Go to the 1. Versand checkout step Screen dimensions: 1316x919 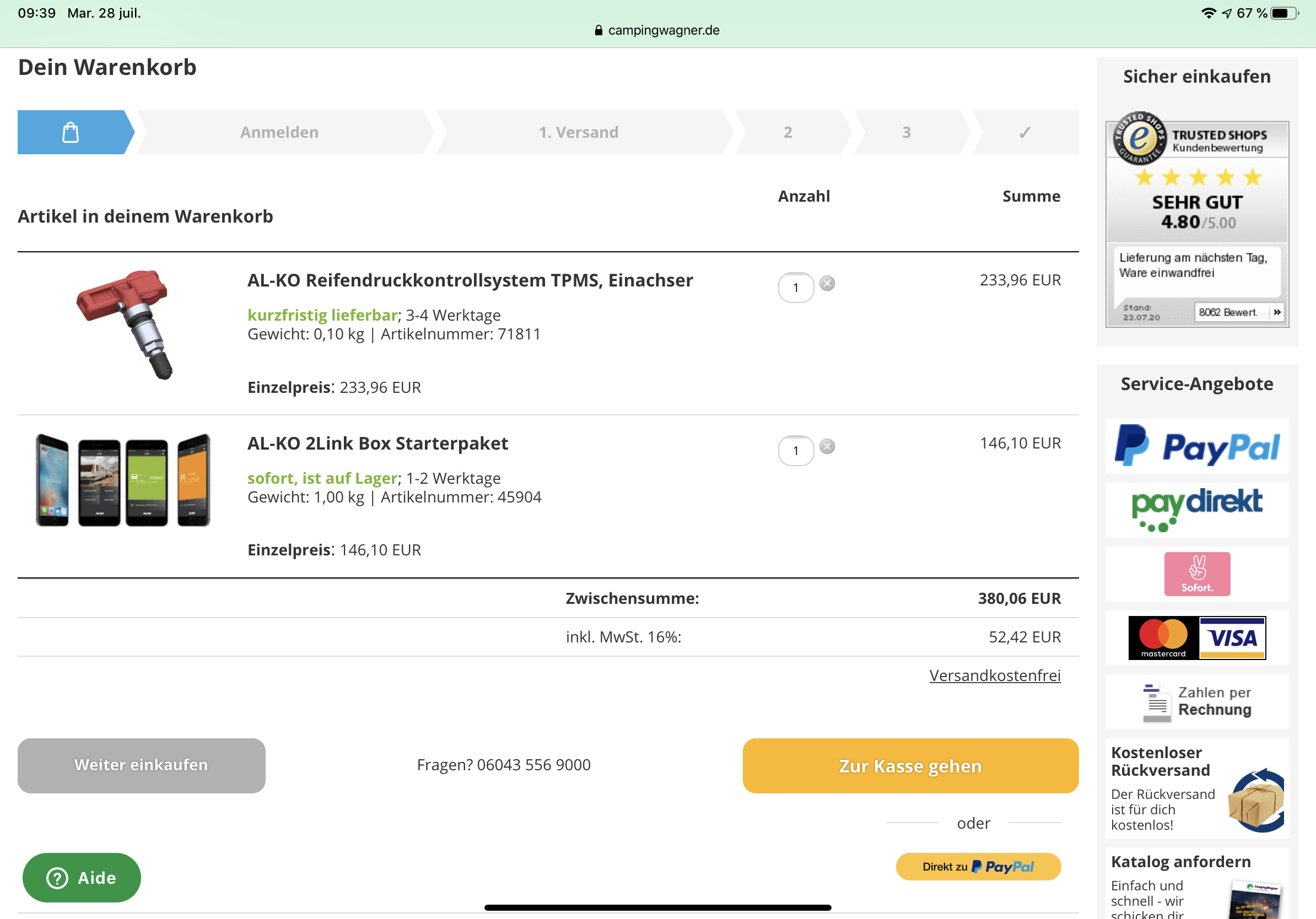pyautogui.click(x=578, y=132)
